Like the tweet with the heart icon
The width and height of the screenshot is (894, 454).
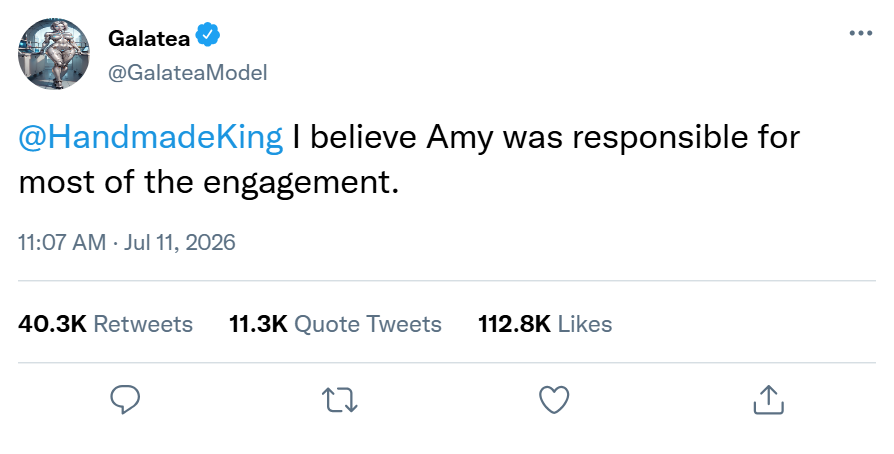coord(554,400)
